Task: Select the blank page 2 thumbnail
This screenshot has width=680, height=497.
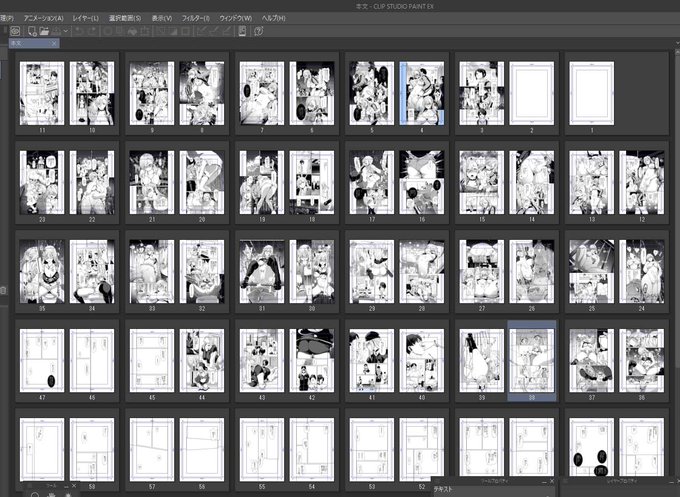Action: coord(532,93)
